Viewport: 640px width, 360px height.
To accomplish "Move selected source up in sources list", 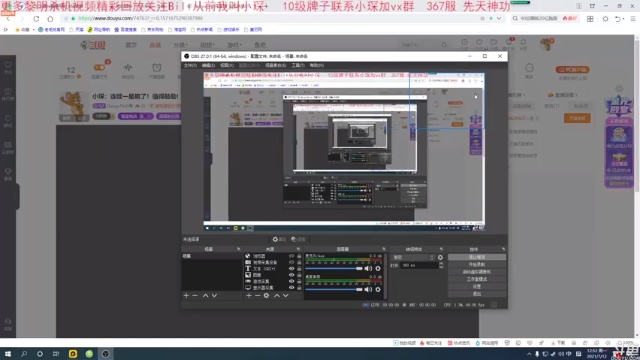I will click(277, 296).
